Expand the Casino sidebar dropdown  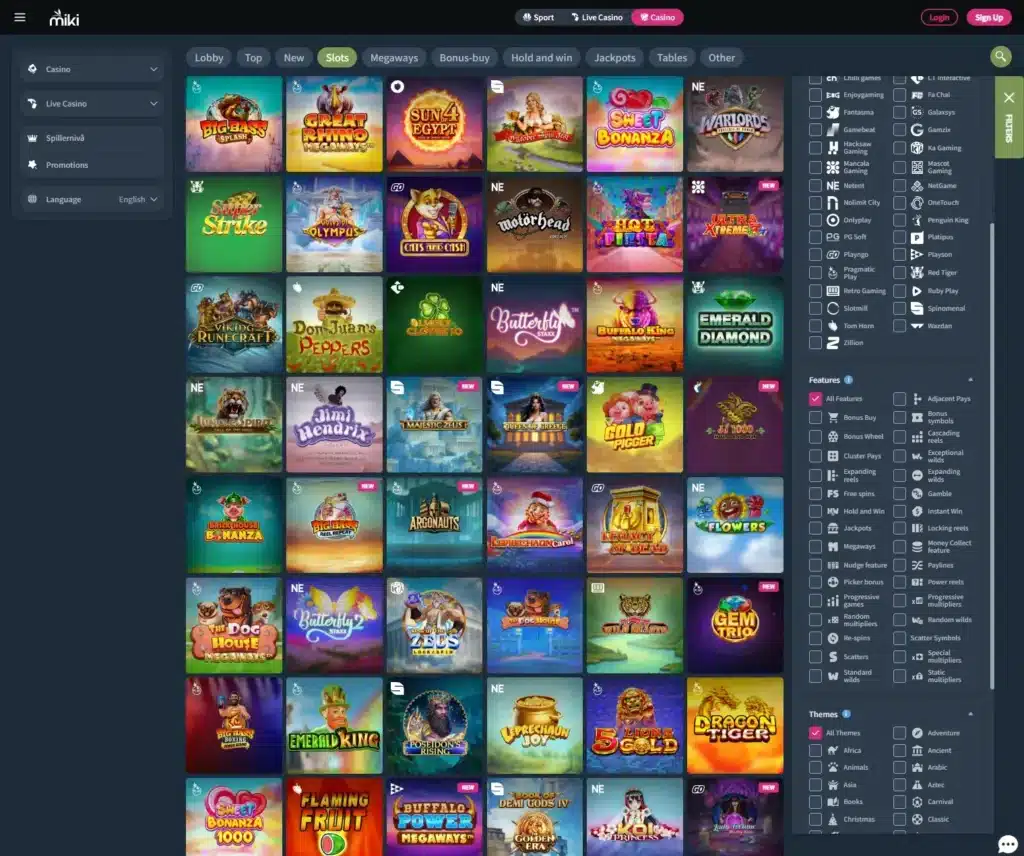[x=92, y=69]
